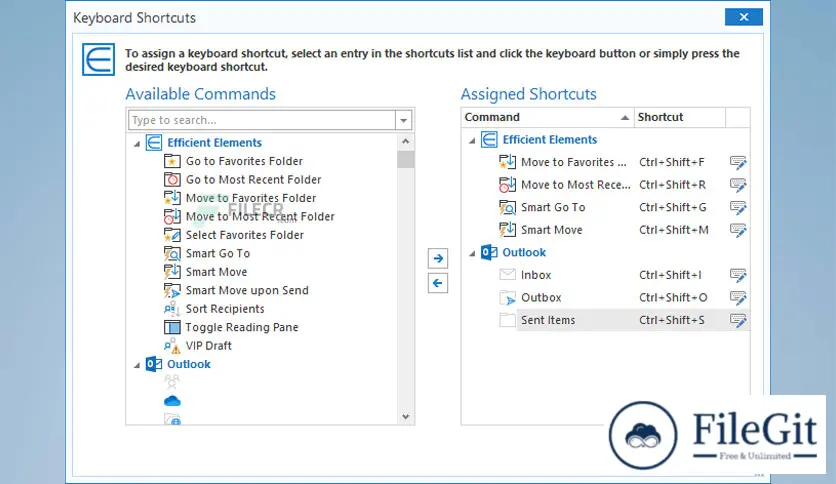Edit shortcut for Outbox row
Viewport: 836px width, 484px height.
tap(738, 297)
